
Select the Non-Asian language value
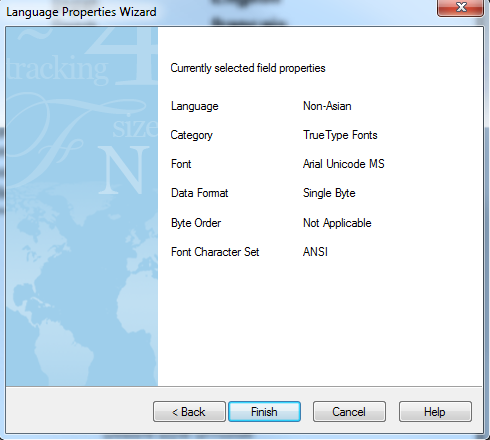[x=327, y=106]
